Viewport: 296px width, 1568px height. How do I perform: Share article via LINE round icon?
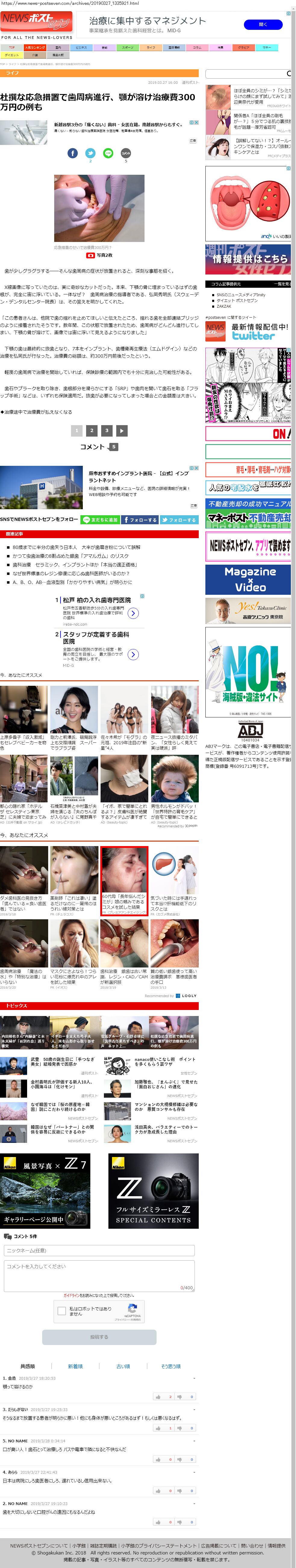click(x=108, y=153)
